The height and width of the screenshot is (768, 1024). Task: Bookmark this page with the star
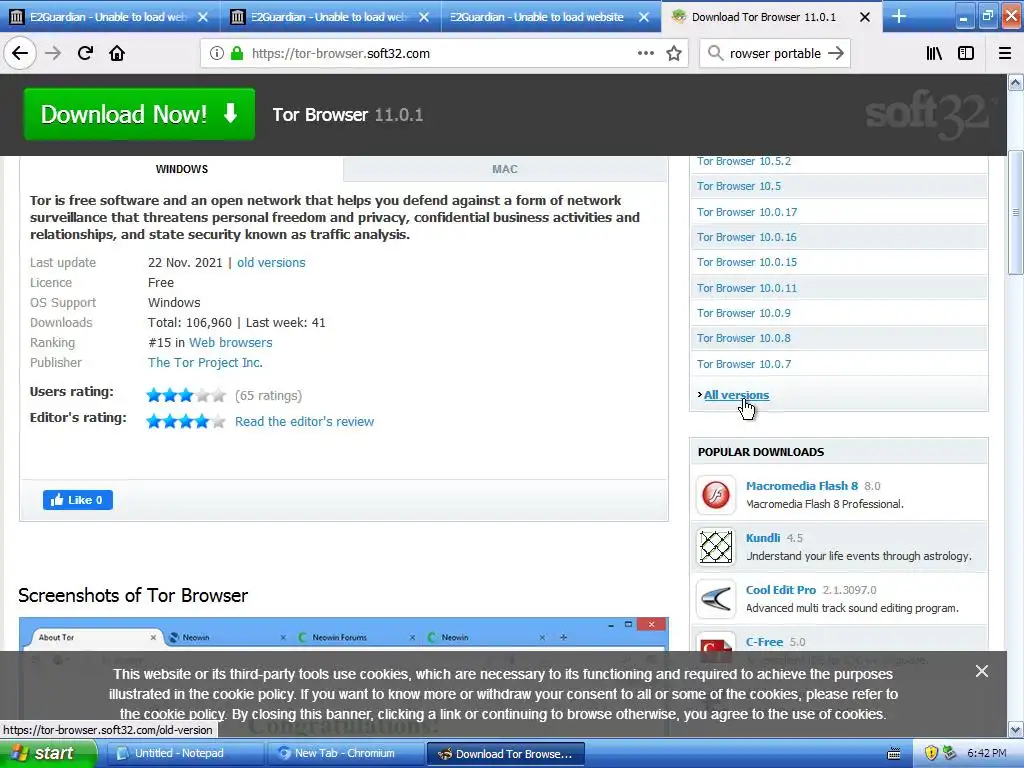(674, 54)
